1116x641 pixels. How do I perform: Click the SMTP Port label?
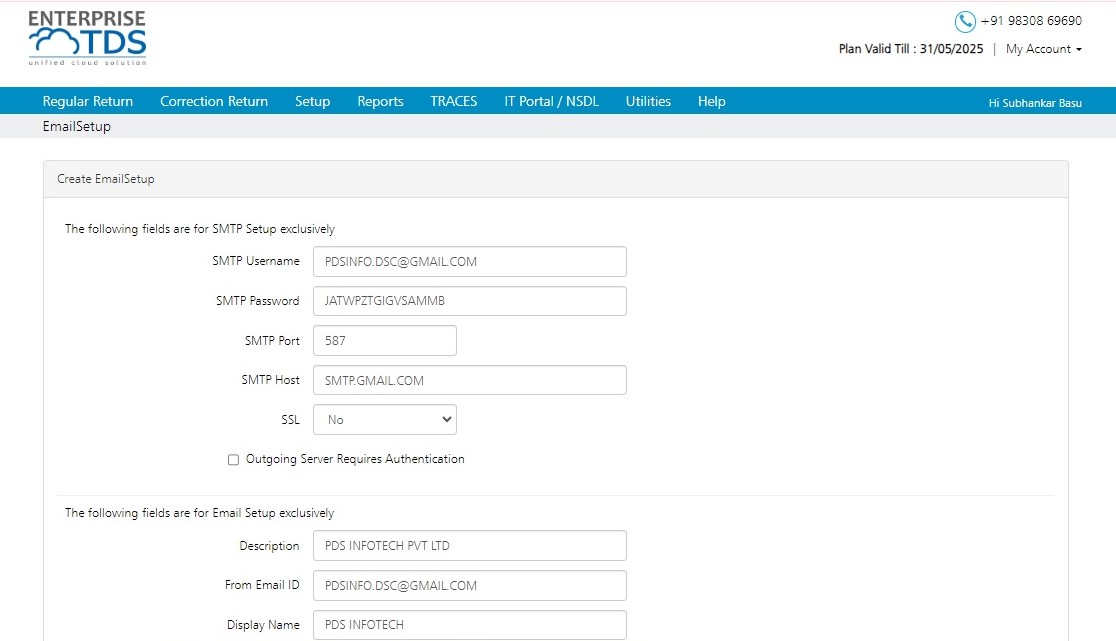click(272, 341)
